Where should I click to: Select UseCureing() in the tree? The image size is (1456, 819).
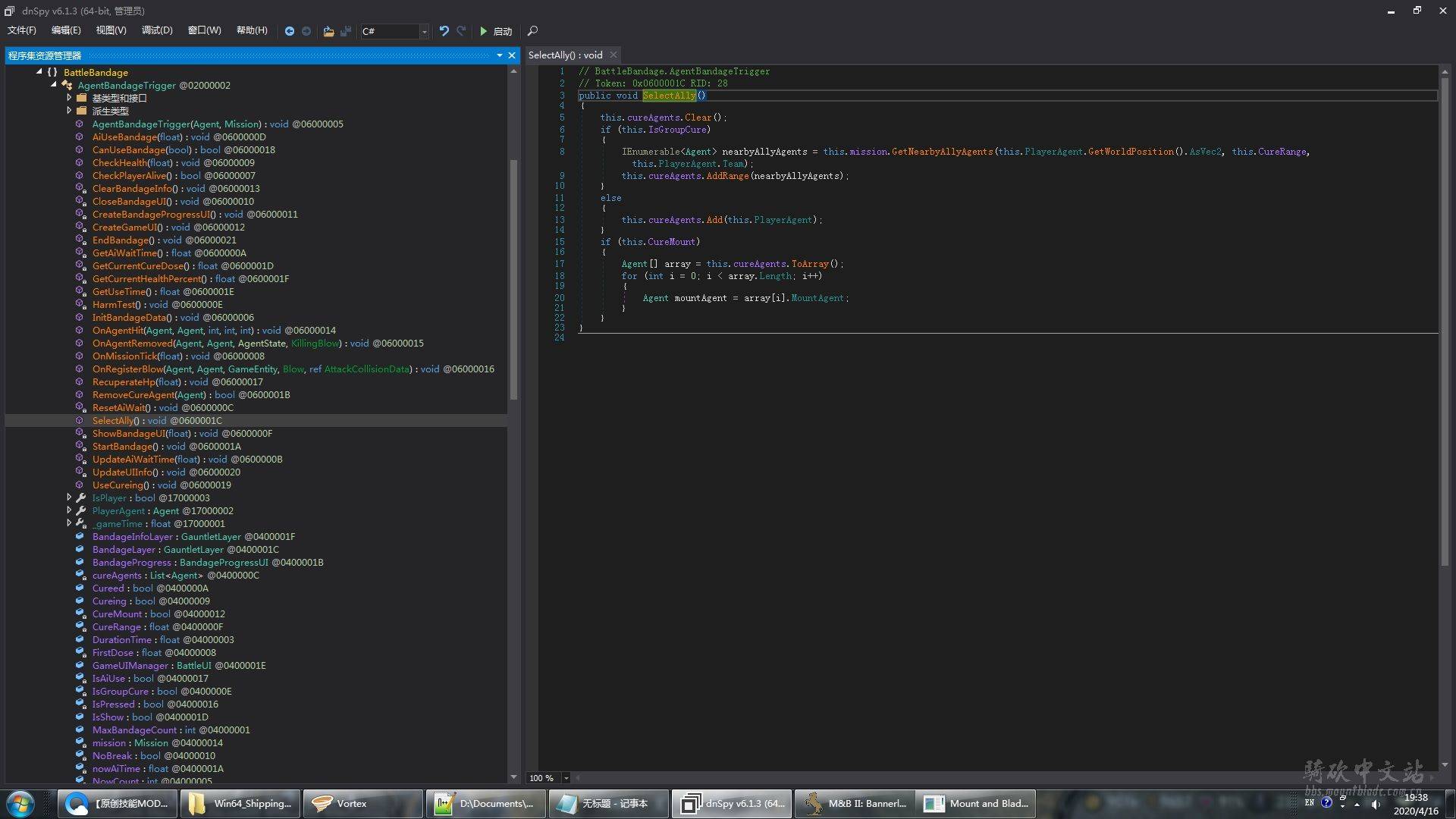162,485
